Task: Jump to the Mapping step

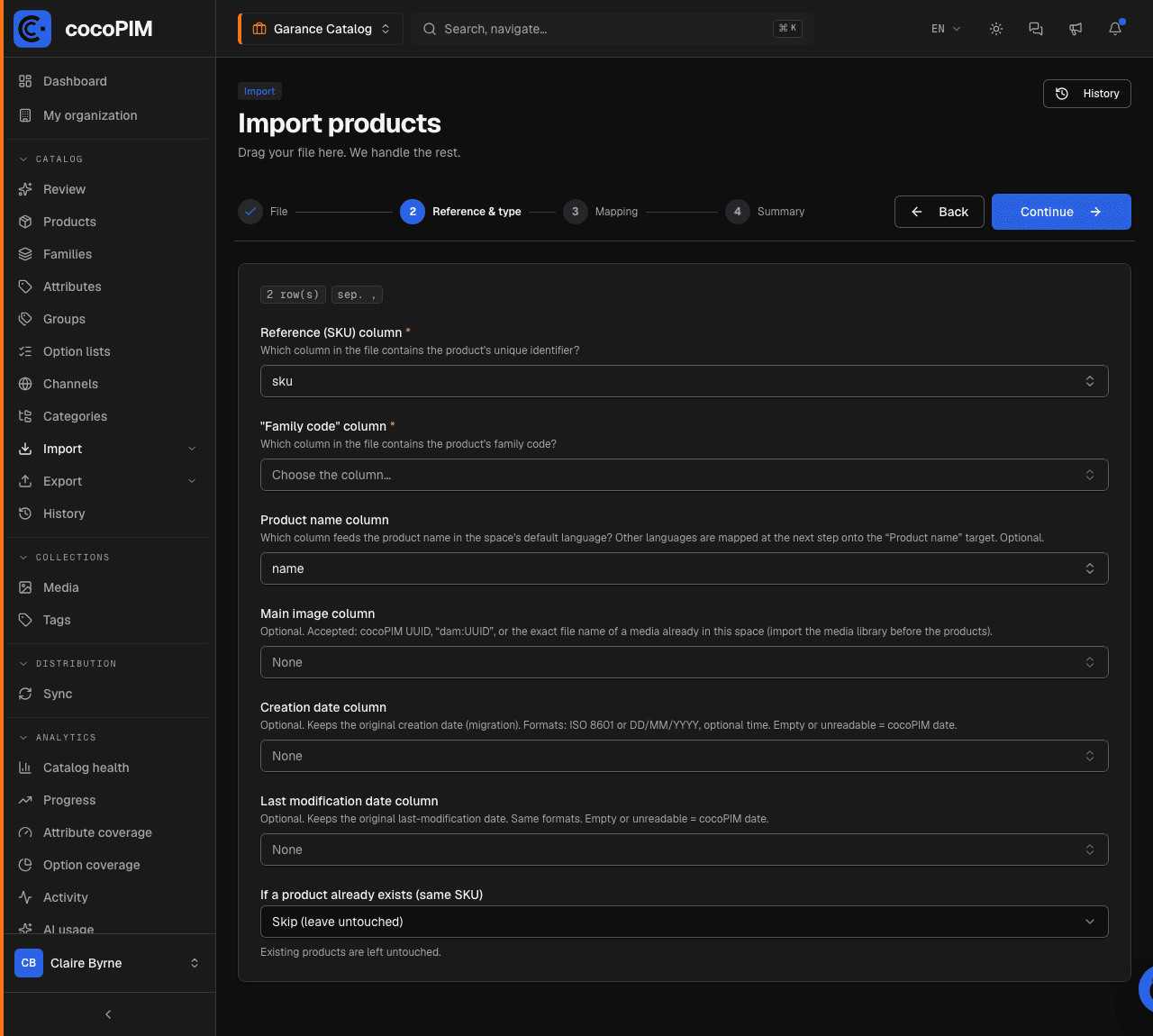Action: 600,212
